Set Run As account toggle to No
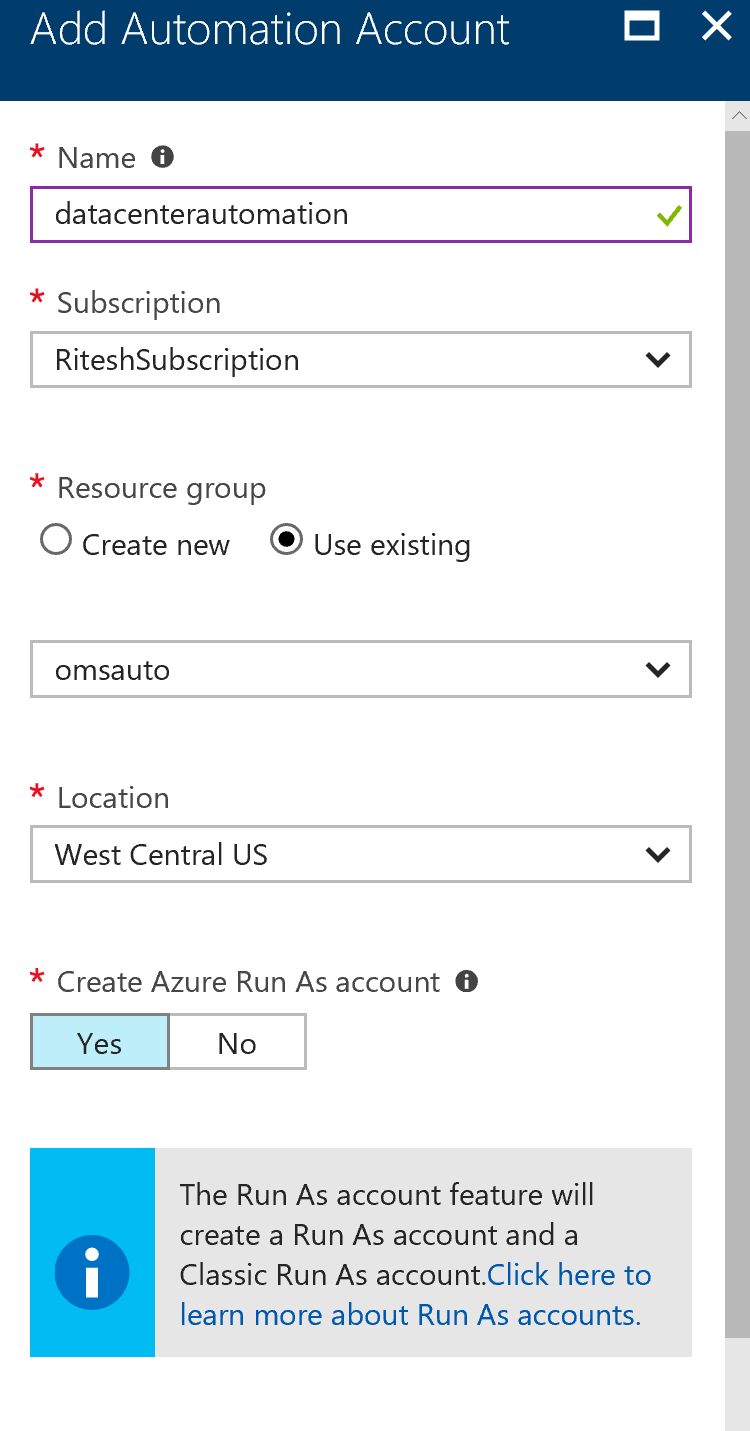Viewport: 750px width, 1431px height. point(237,1043)
